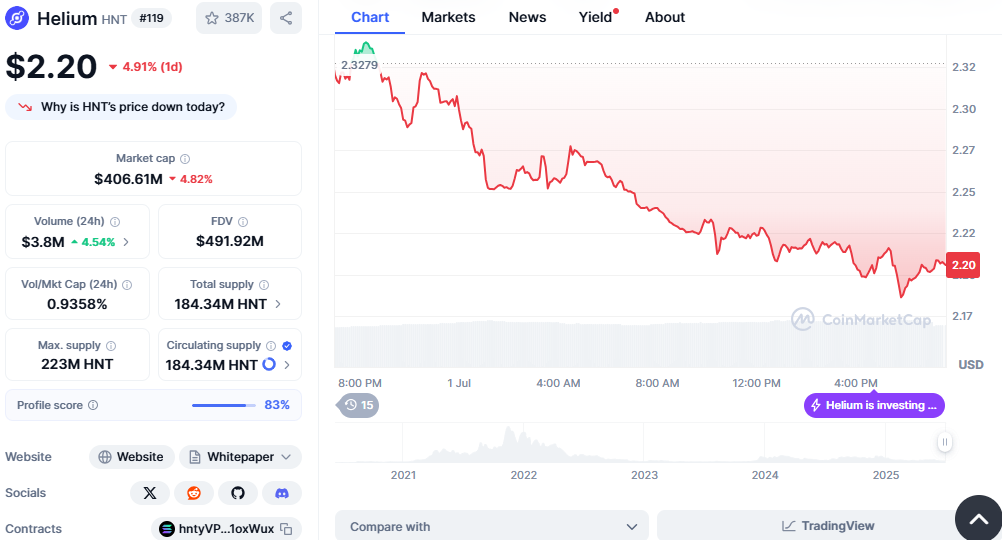This screenshot has height=540, width=1002.
Task: Click the Helium coin logo icon
Action: [17, 18]
